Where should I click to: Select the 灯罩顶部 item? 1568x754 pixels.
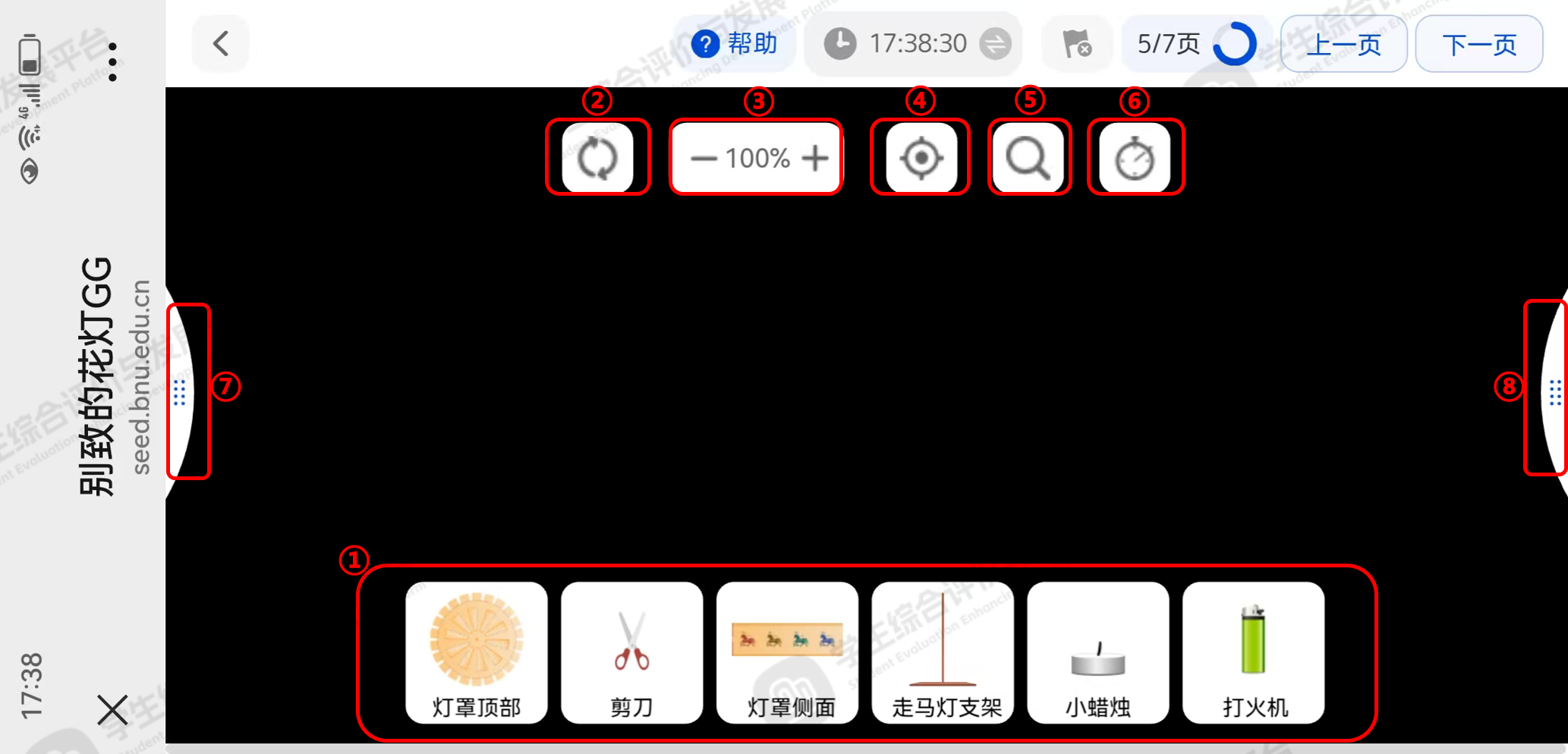[477, 653]
